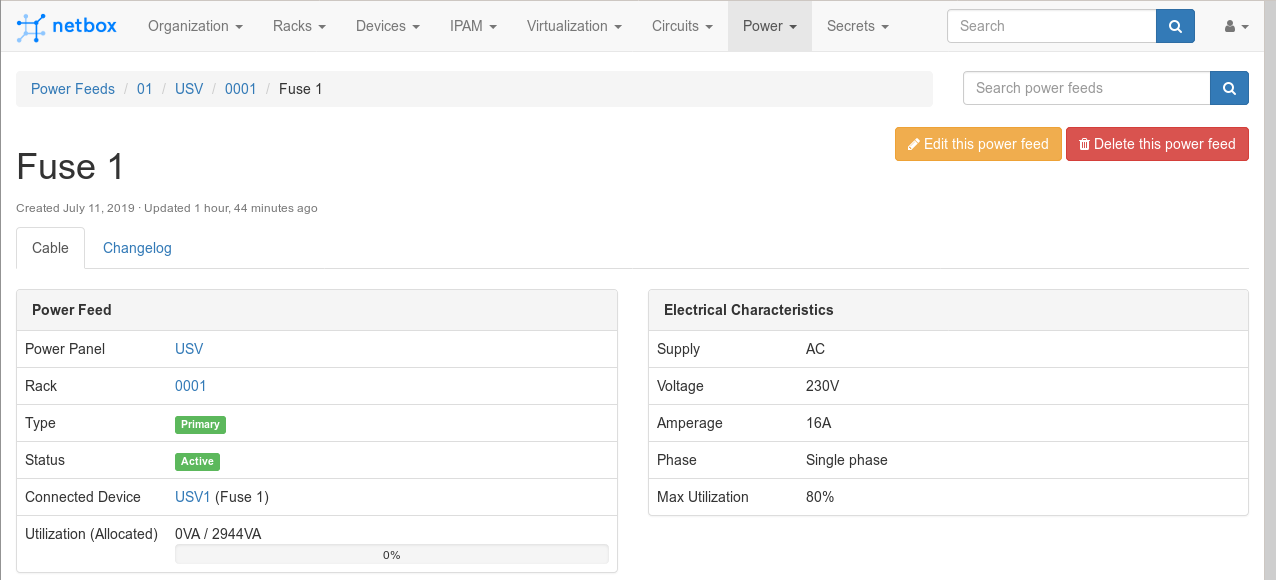Open the Secrets menu
The width and height of the screenshot is (1276, 580).
pyautogui.click(x=857, y=26)
